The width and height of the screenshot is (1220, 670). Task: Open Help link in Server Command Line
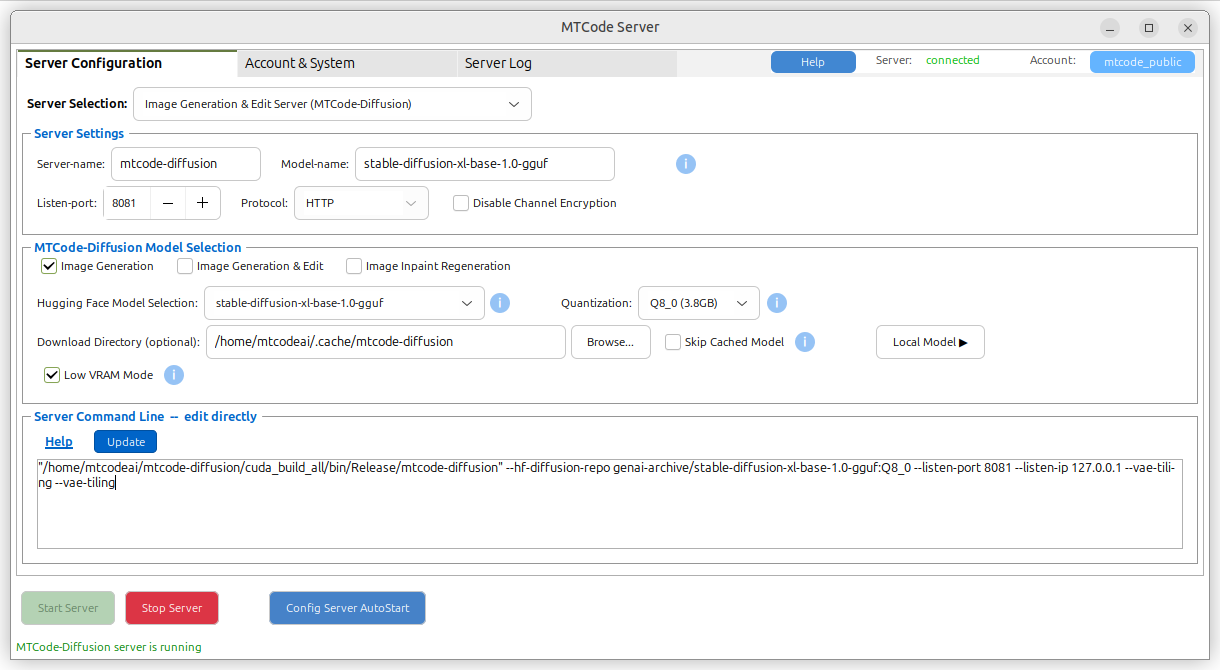59,442
